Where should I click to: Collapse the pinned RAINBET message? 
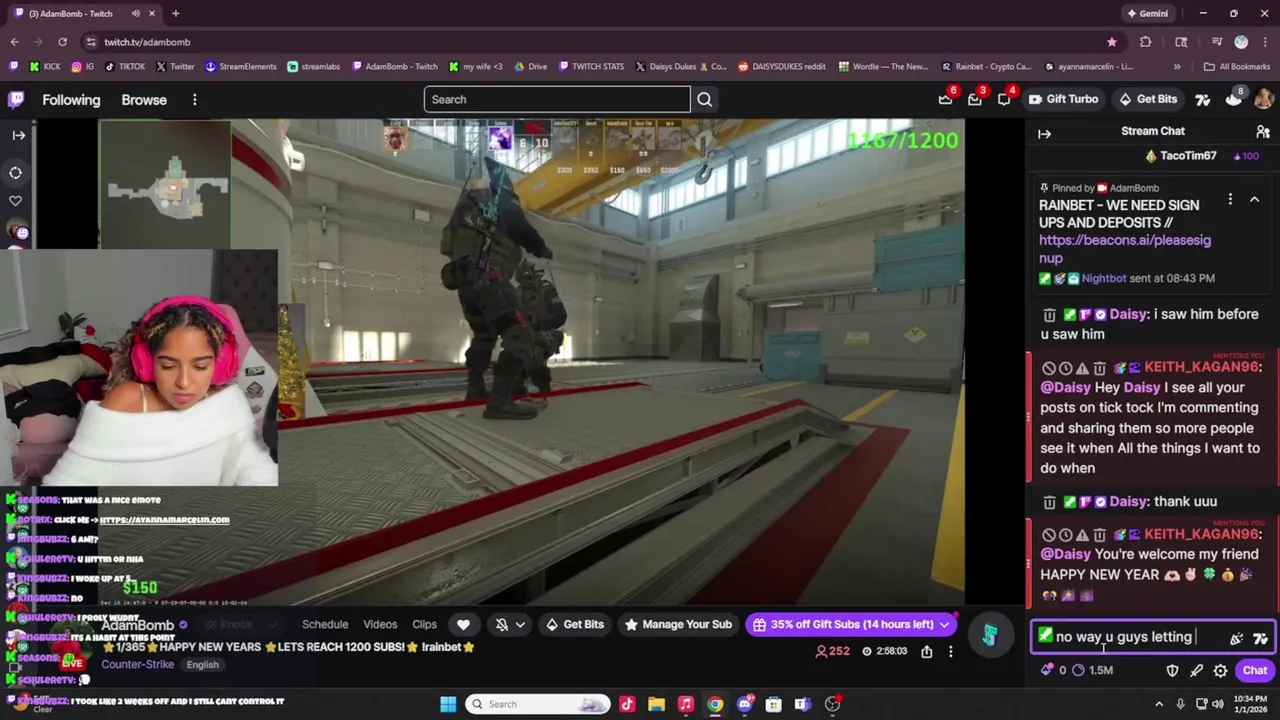click(1254, 199)
